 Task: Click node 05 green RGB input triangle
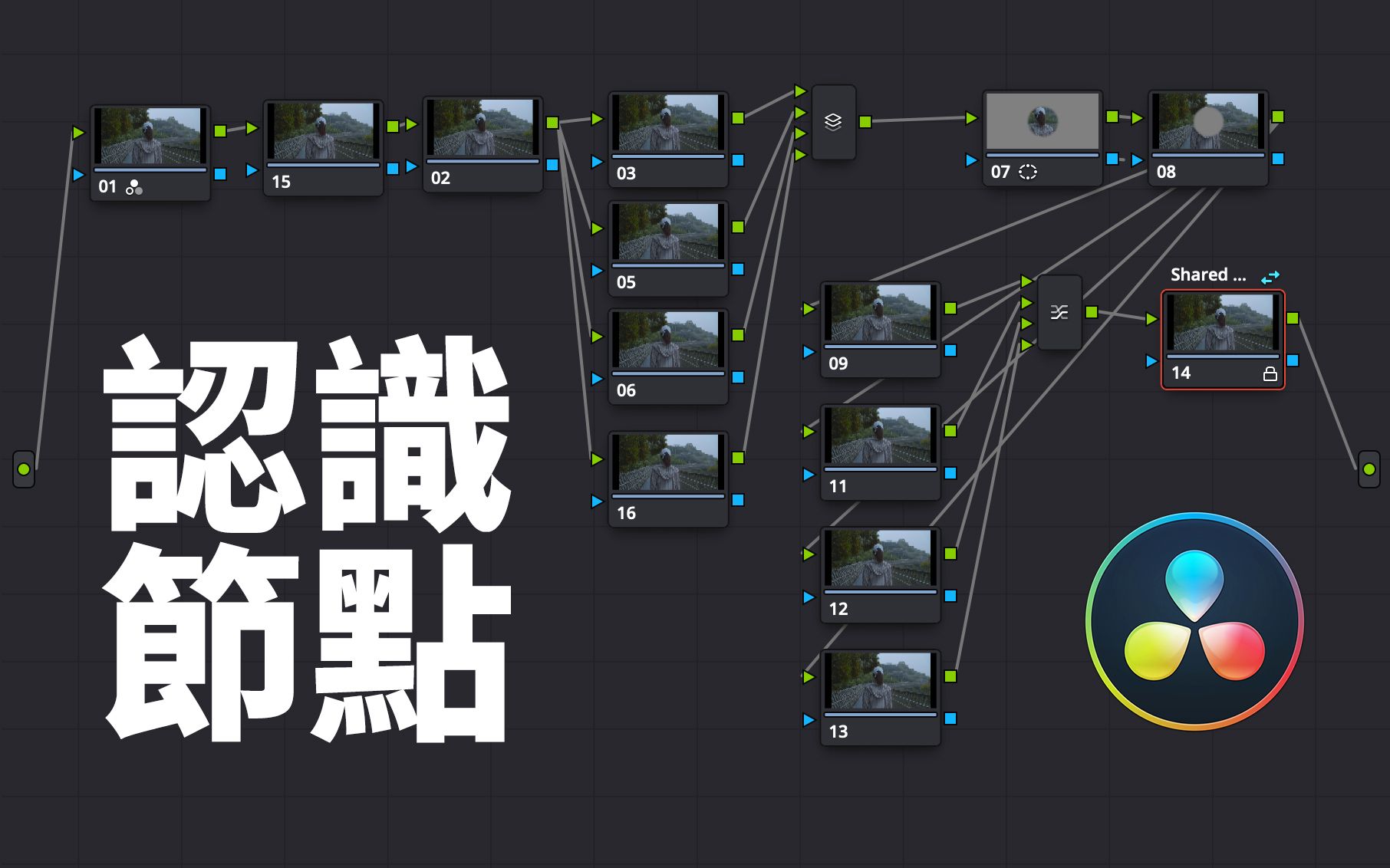pos(597,229)
